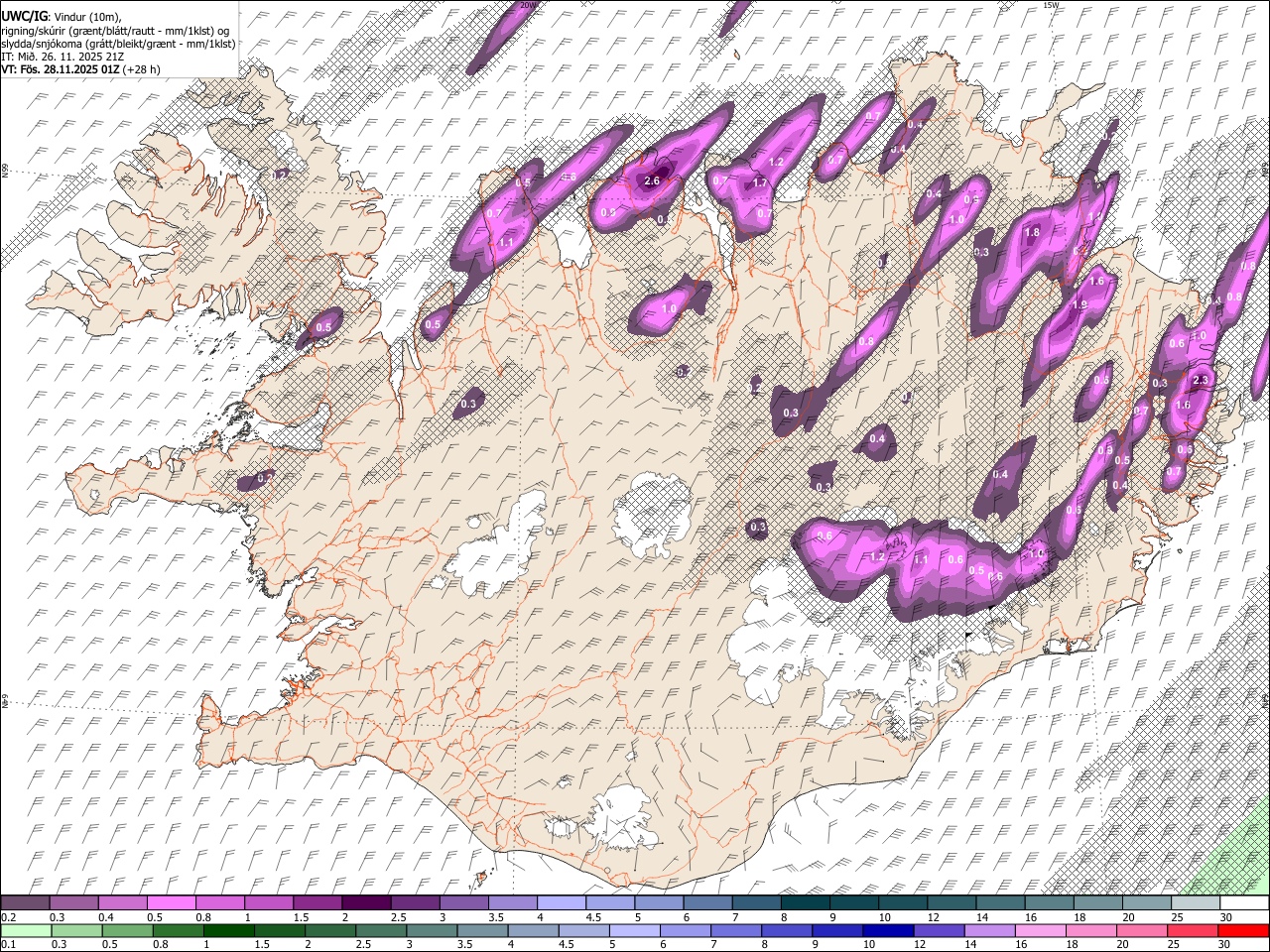Click the 2.6 precipitation value on the map
This screenshot has width=1270, height=952.
pos(652,181)
